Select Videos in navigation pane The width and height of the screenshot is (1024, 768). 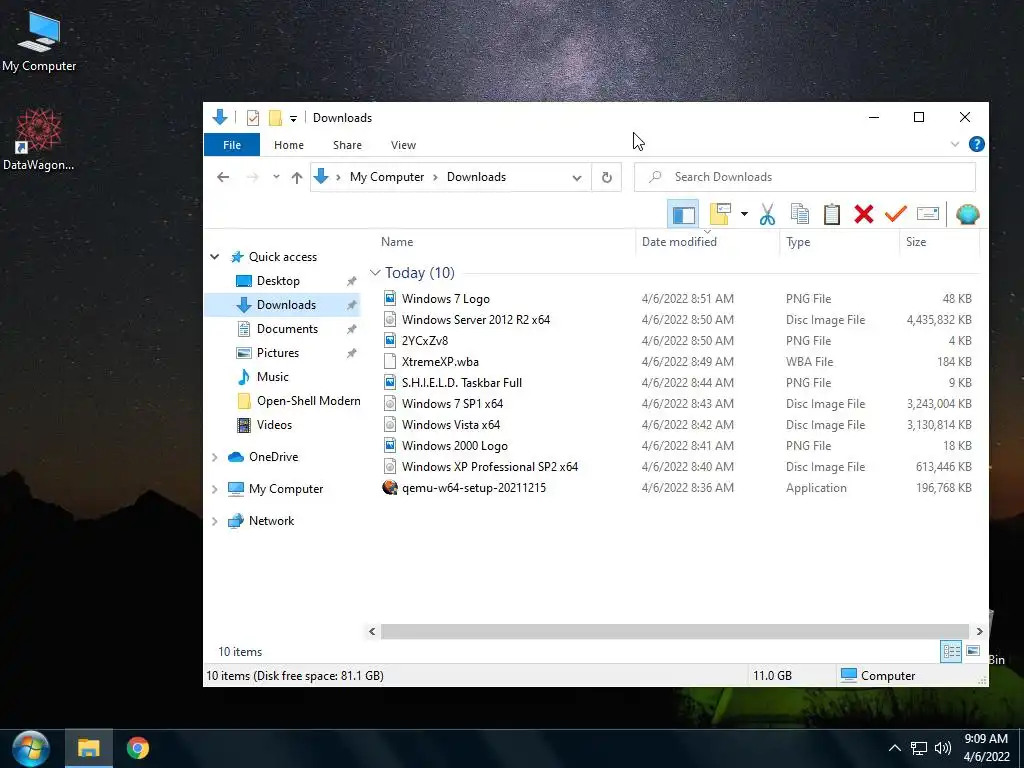pos(274,425)
